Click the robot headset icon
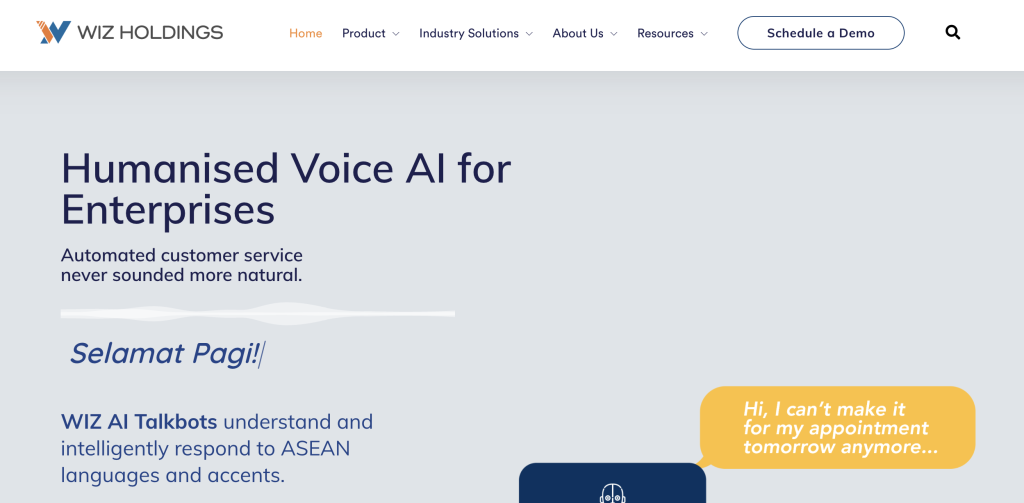Screen dimensions: 1024x503 coord(612,493)
